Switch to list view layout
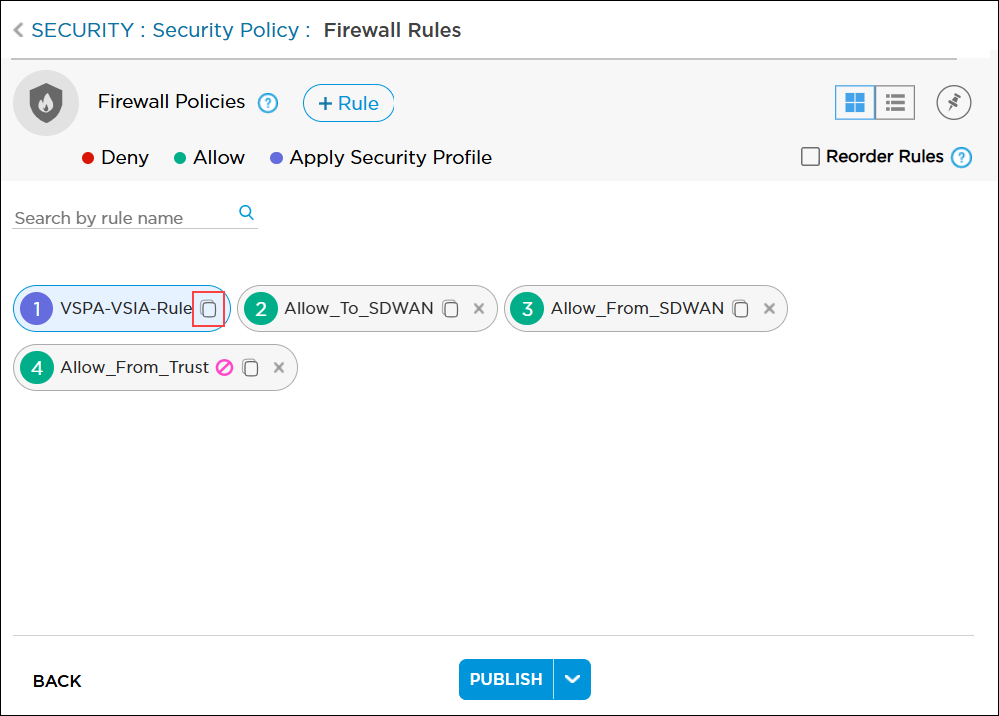Viewport: 999px width, 716px height. (x=895, y=102)
